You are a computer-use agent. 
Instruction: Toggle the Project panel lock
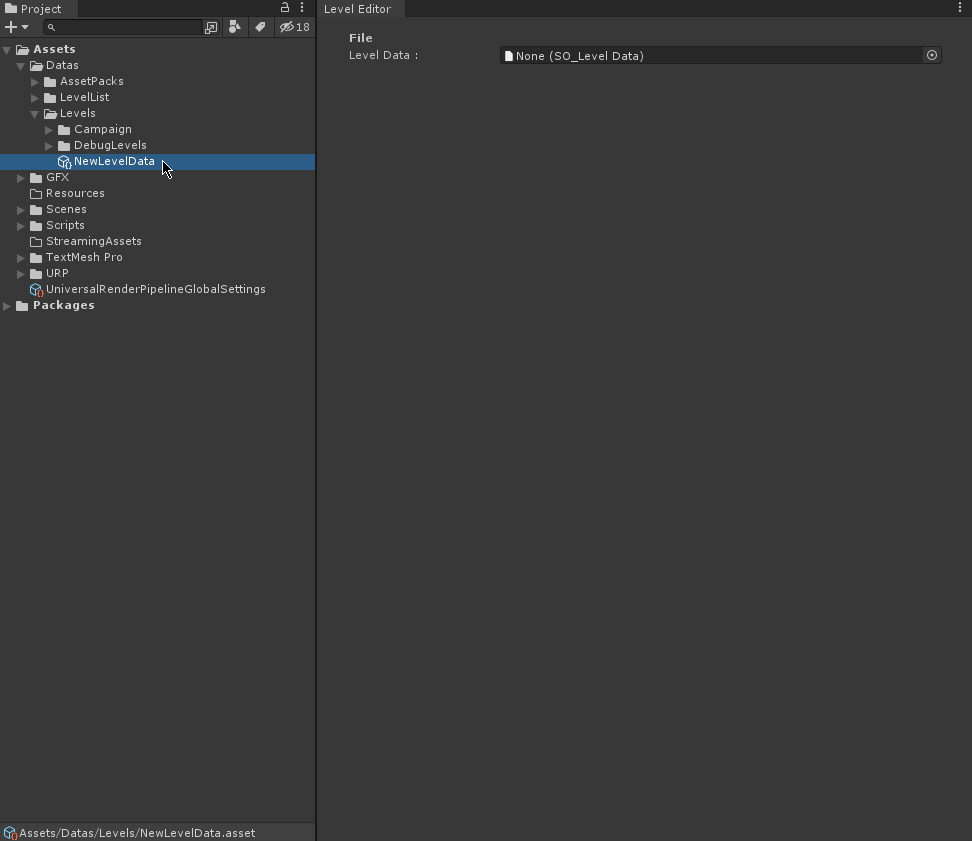point(285,8)
